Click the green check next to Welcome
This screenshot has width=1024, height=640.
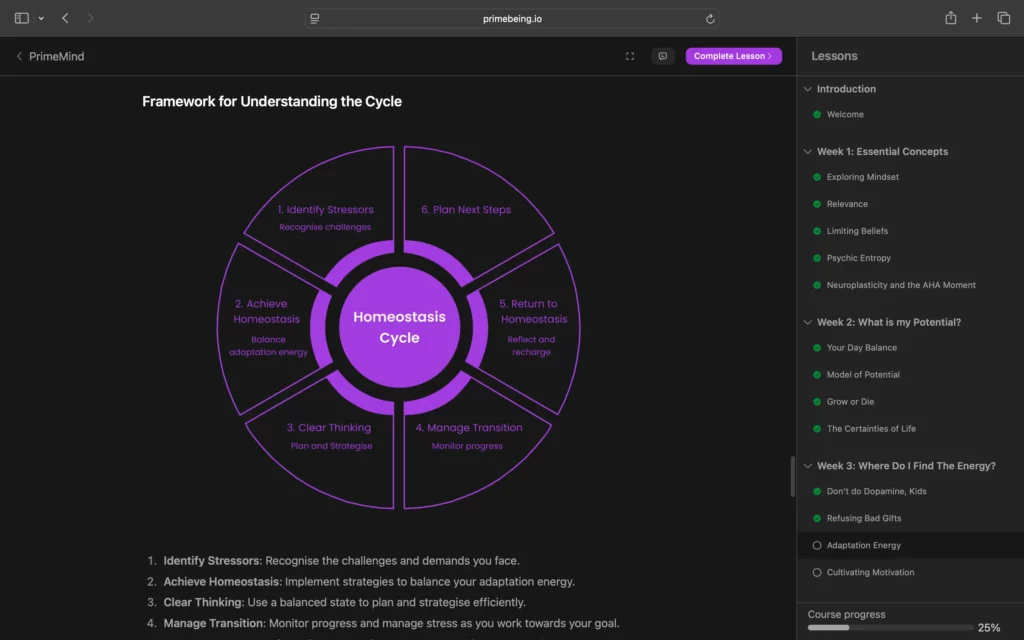point(817,115)
